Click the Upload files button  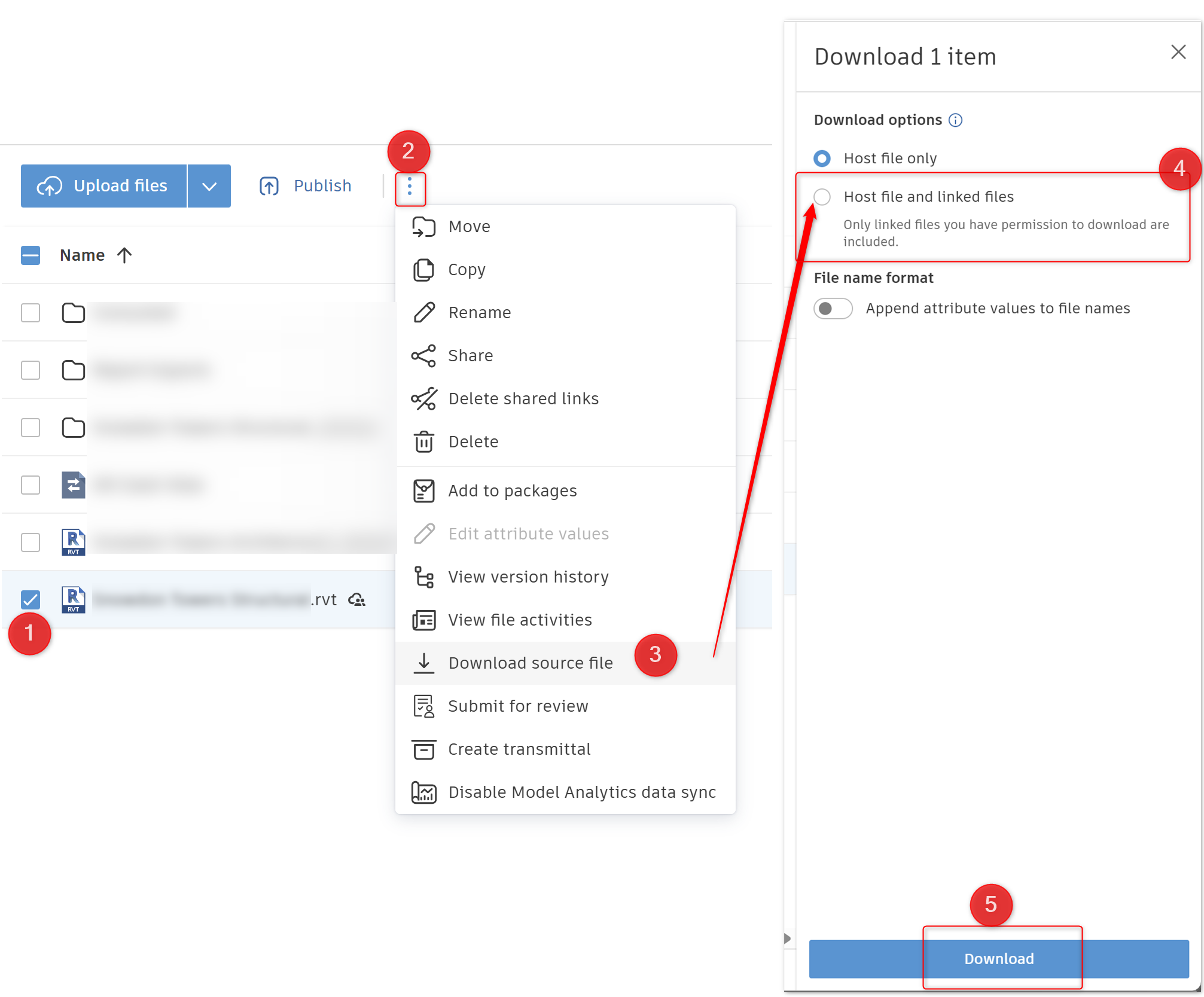tap(104, 186)
